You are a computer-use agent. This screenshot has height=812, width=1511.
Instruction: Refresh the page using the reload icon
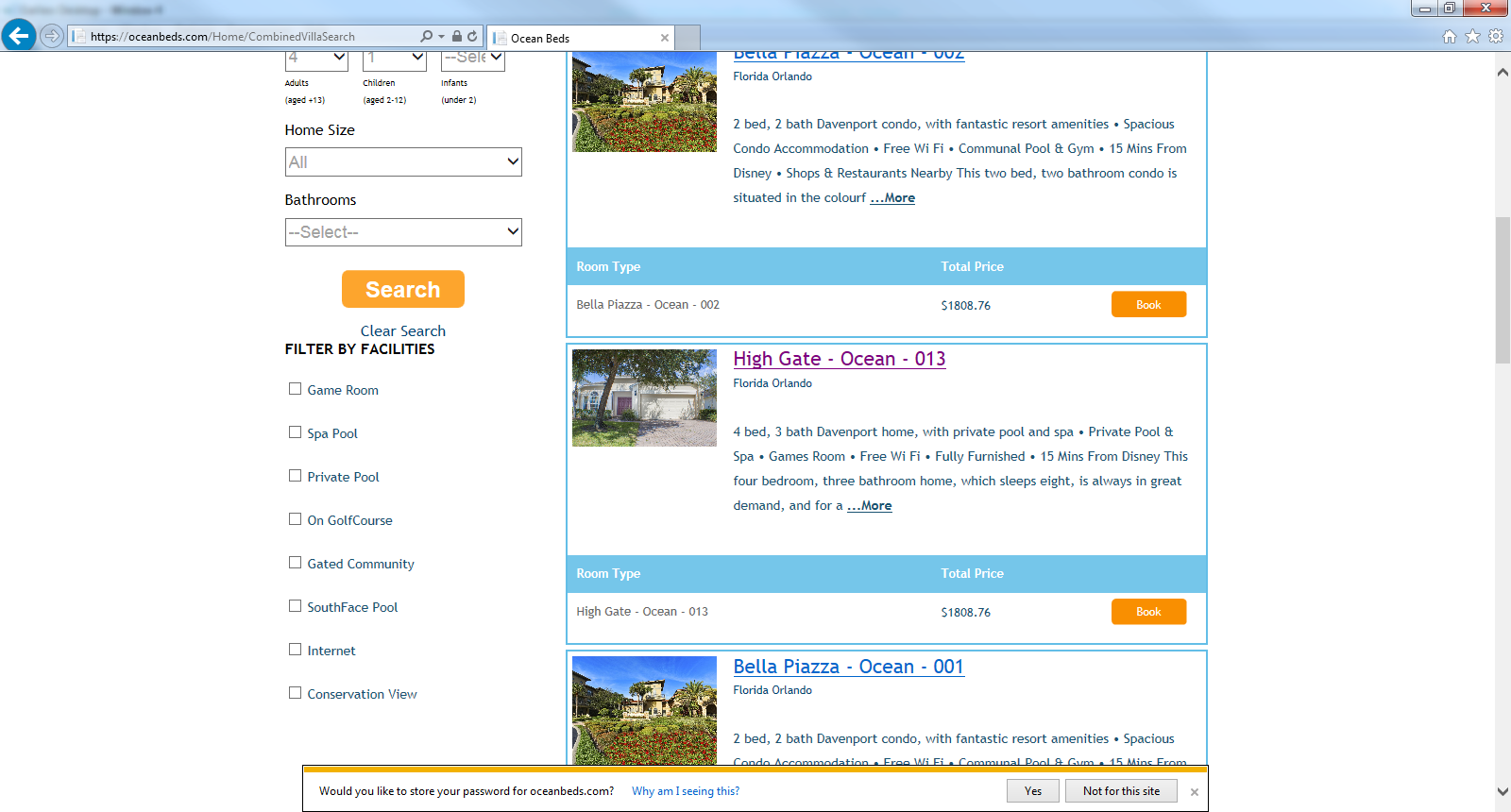pyautogui.click(x=472, y=36)
